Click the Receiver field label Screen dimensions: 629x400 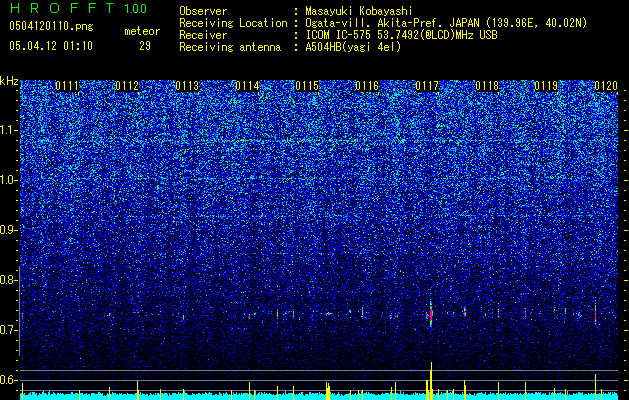point(203,35)
